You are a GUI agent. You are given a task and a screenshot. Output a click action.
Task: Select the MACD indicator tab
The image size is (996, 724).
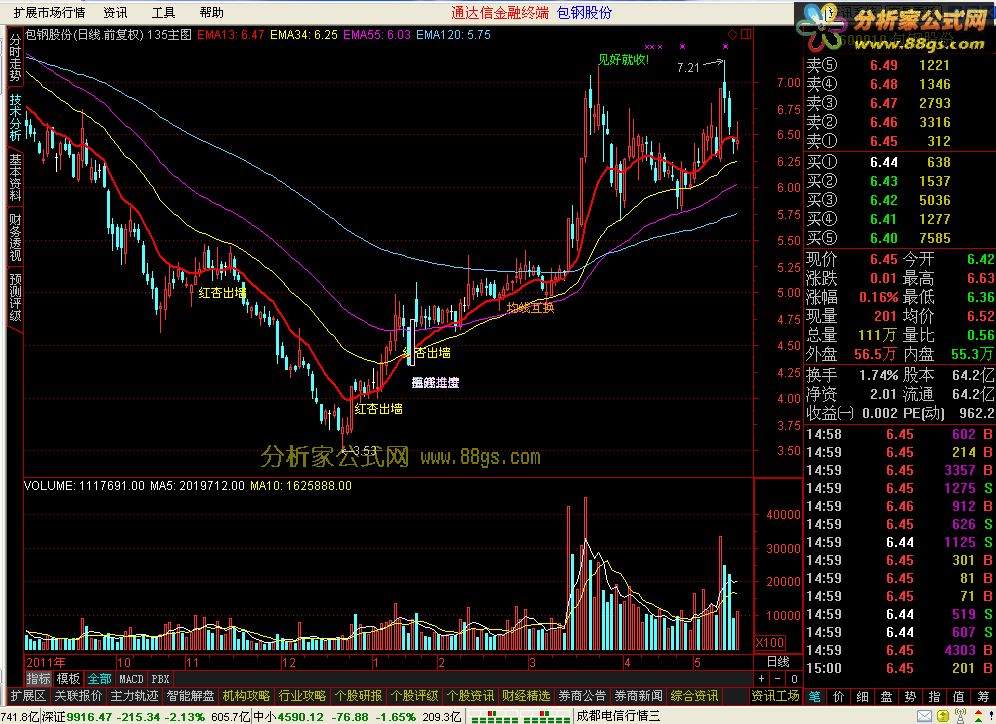pos(131,679)
